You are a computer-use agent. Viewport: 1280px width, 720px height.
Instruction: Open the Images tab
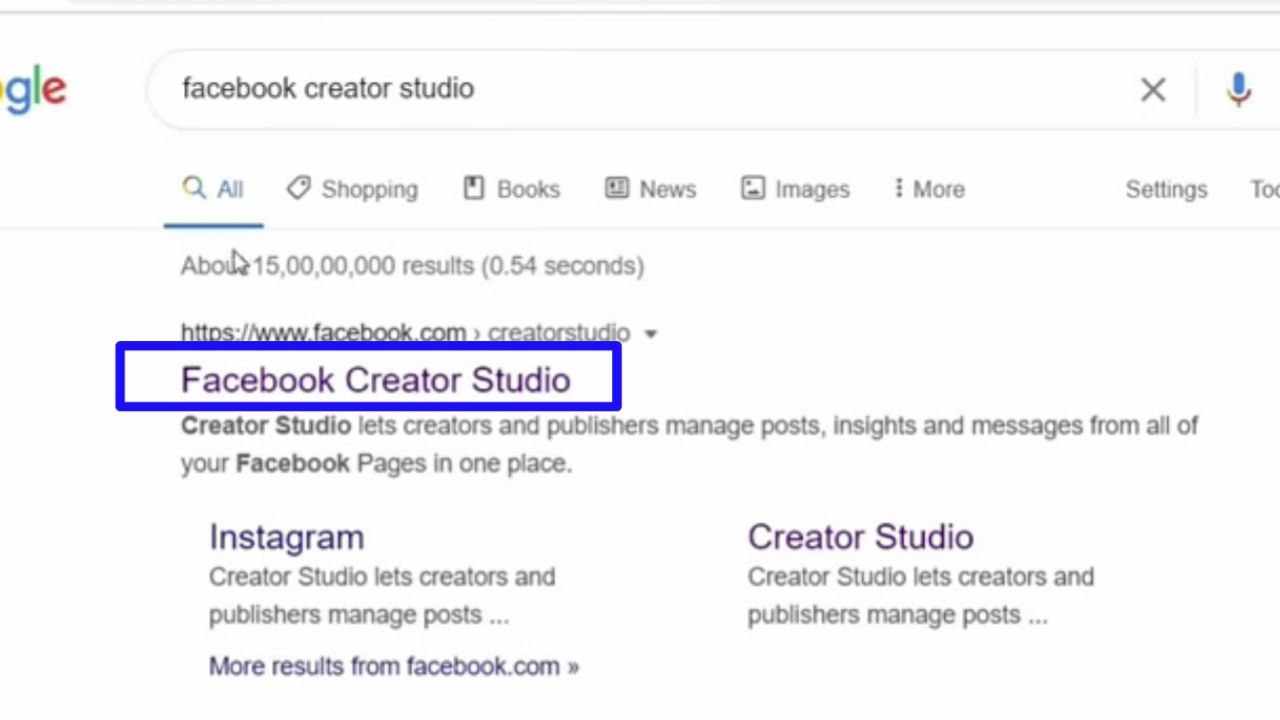[795, 189]
